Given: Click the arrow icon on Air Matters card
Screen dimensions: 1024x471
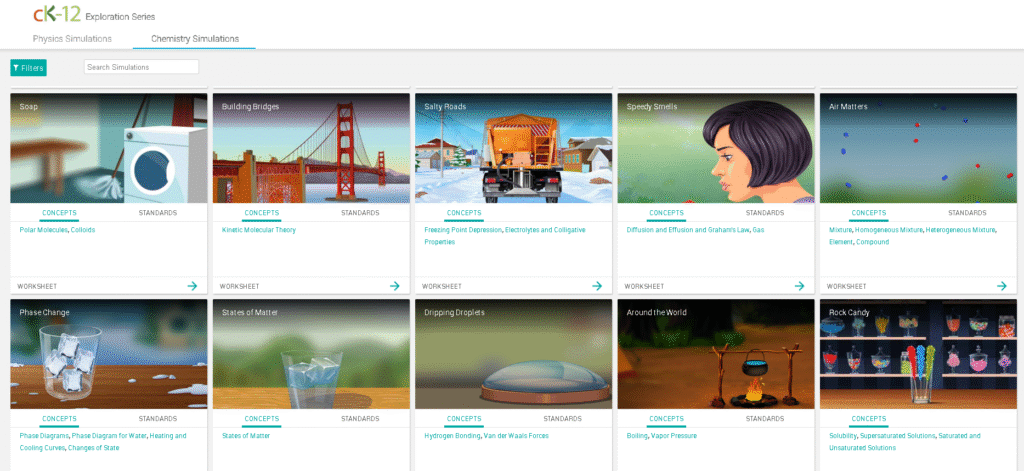Looking at the screenshot, I should [1002, 286].
